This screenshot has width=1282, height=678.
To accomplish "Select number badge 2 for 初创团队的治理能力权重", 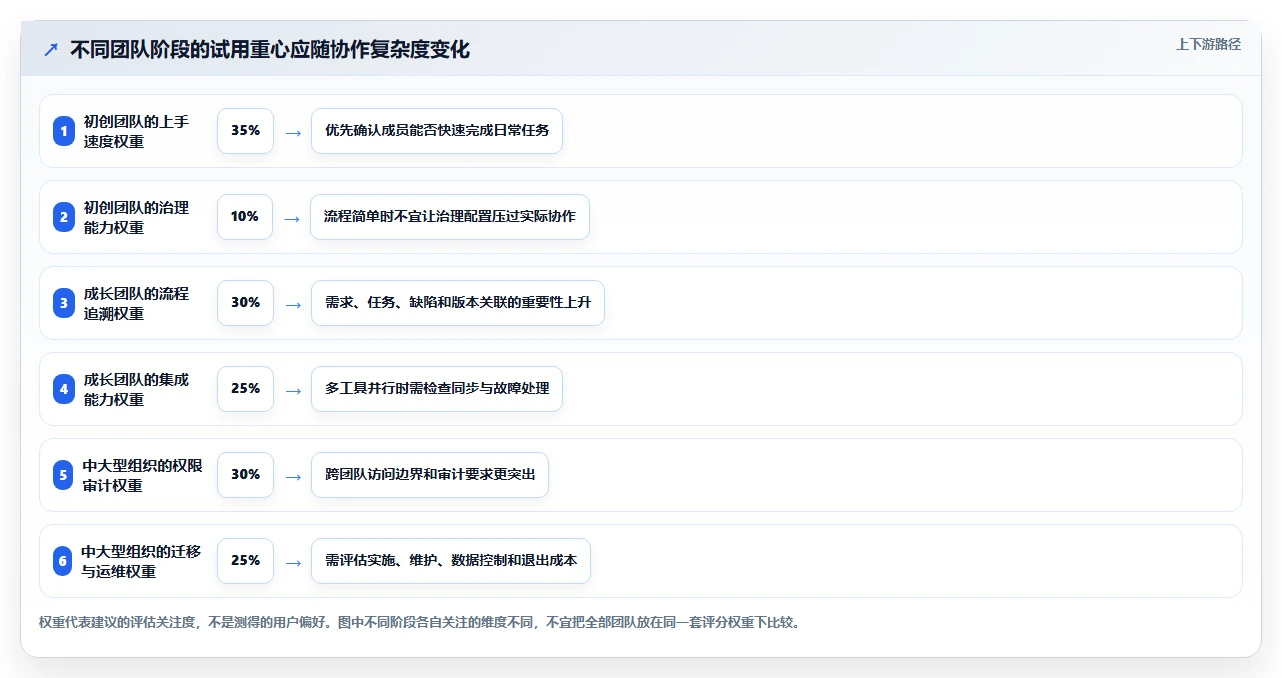I will click(x=64, y=217).
